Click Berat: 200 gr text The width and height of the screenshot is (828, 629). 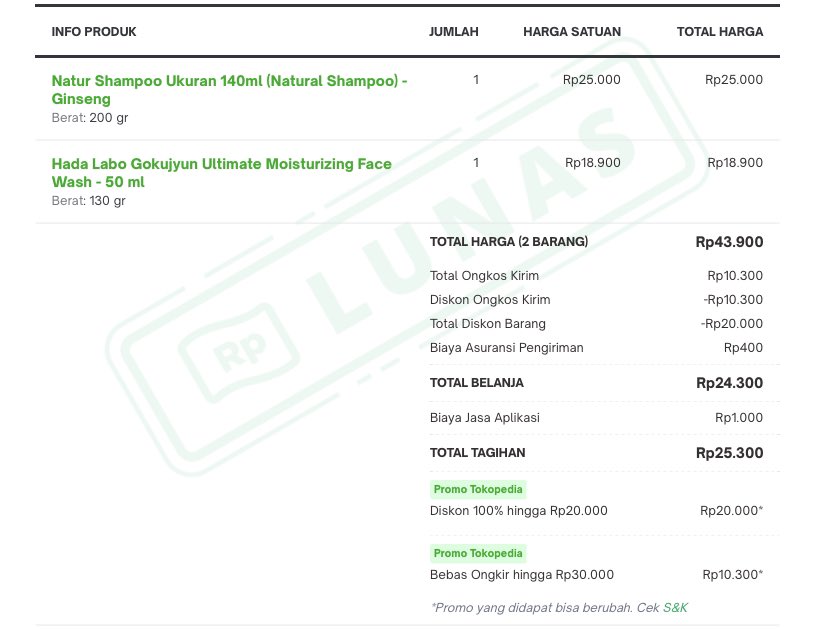click(90, 118)
